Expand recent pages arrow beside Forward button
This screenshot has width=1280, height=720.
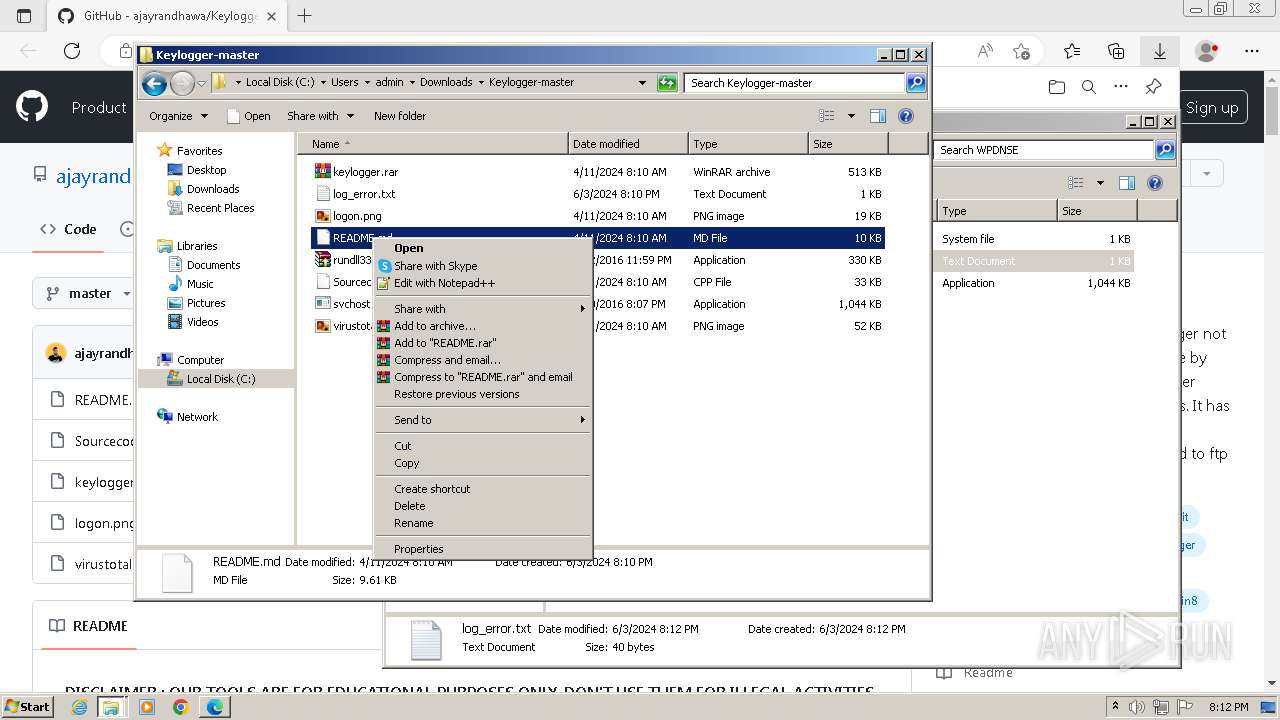click(201, 83)
